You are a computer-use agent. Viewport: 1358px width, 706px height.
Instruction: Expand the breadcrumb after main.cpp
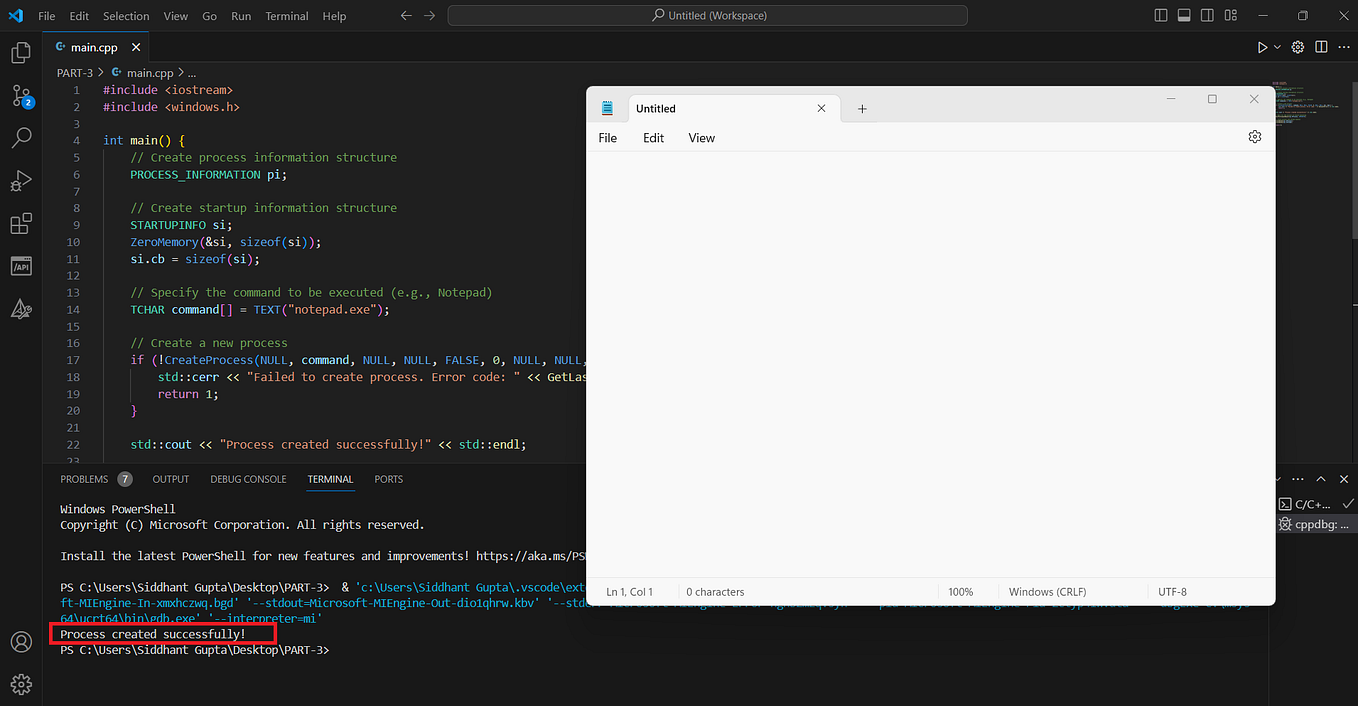point(191,72)
